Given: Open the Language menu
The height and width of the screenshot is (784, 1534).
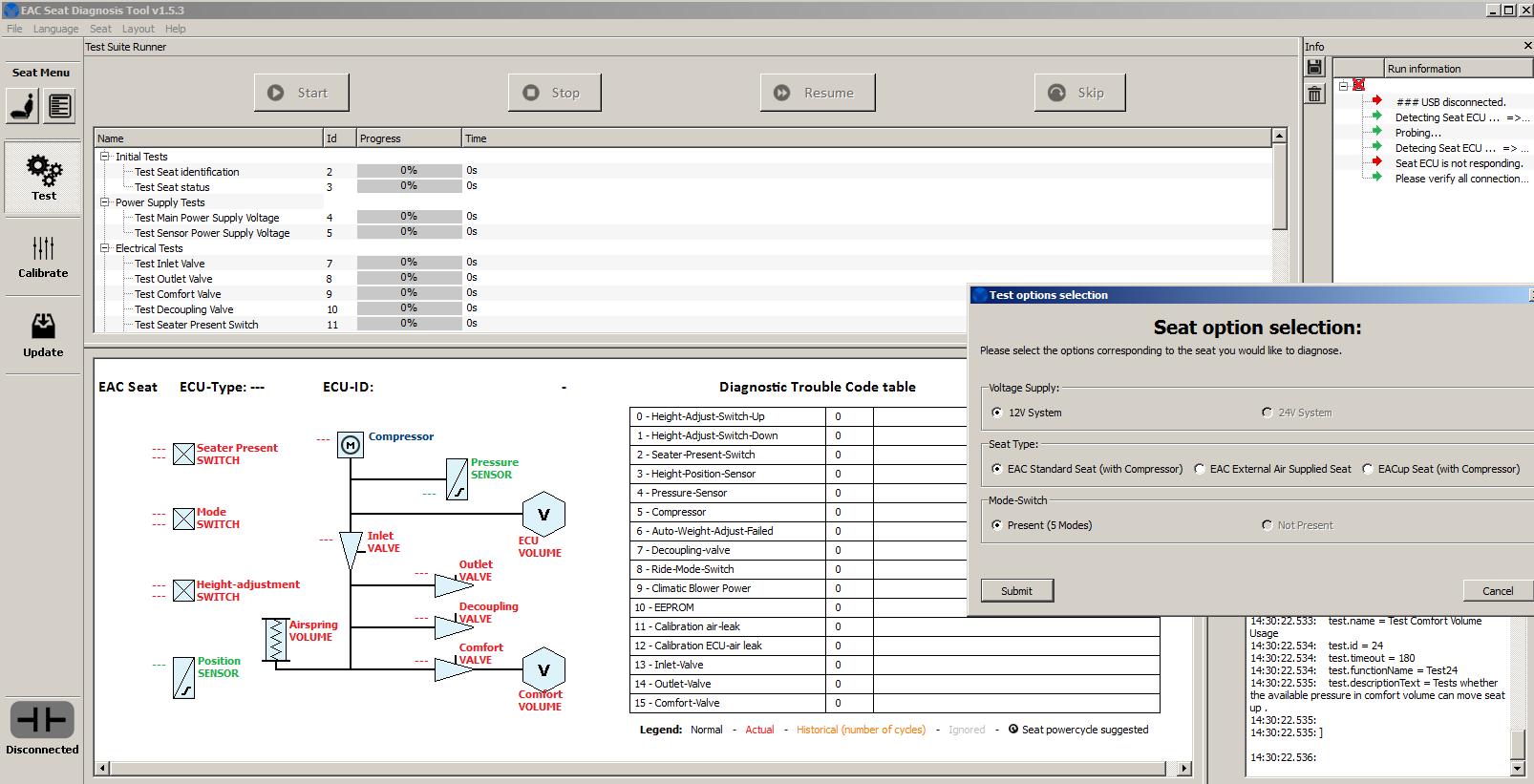Looking at the screenshot, I should tap(55, 29).
